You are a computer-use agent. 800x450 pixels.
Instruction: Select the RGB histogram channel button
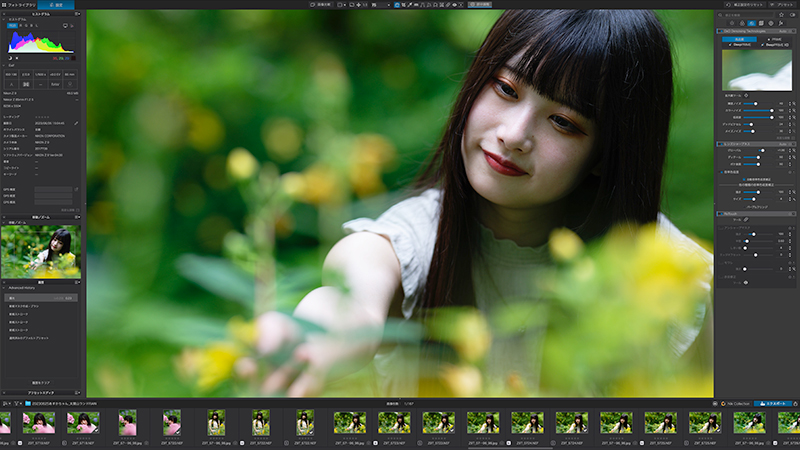click(x=12, y=25)
